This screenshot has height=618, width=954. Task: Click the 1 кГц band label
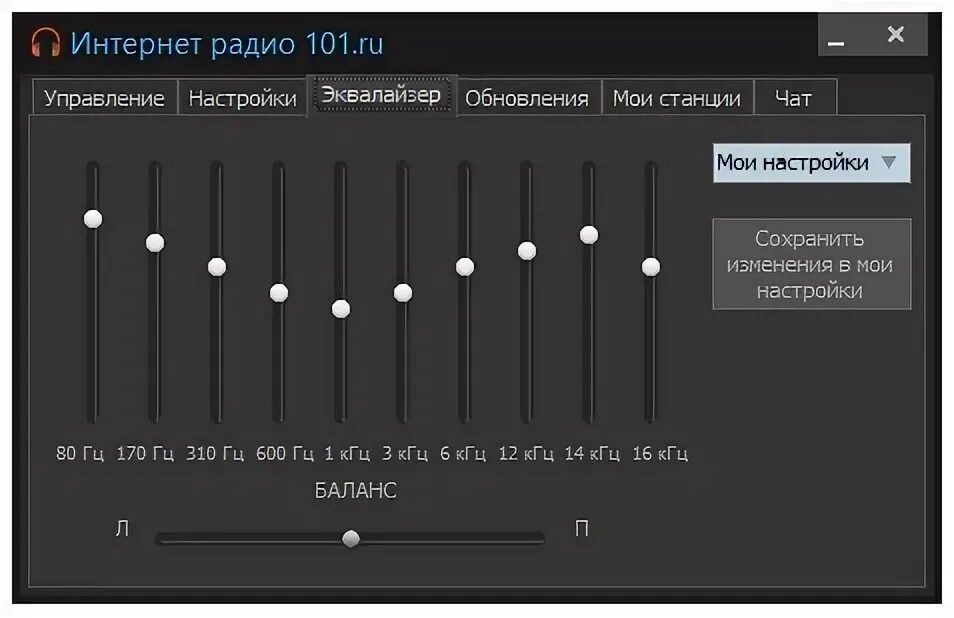click(347, 453)
